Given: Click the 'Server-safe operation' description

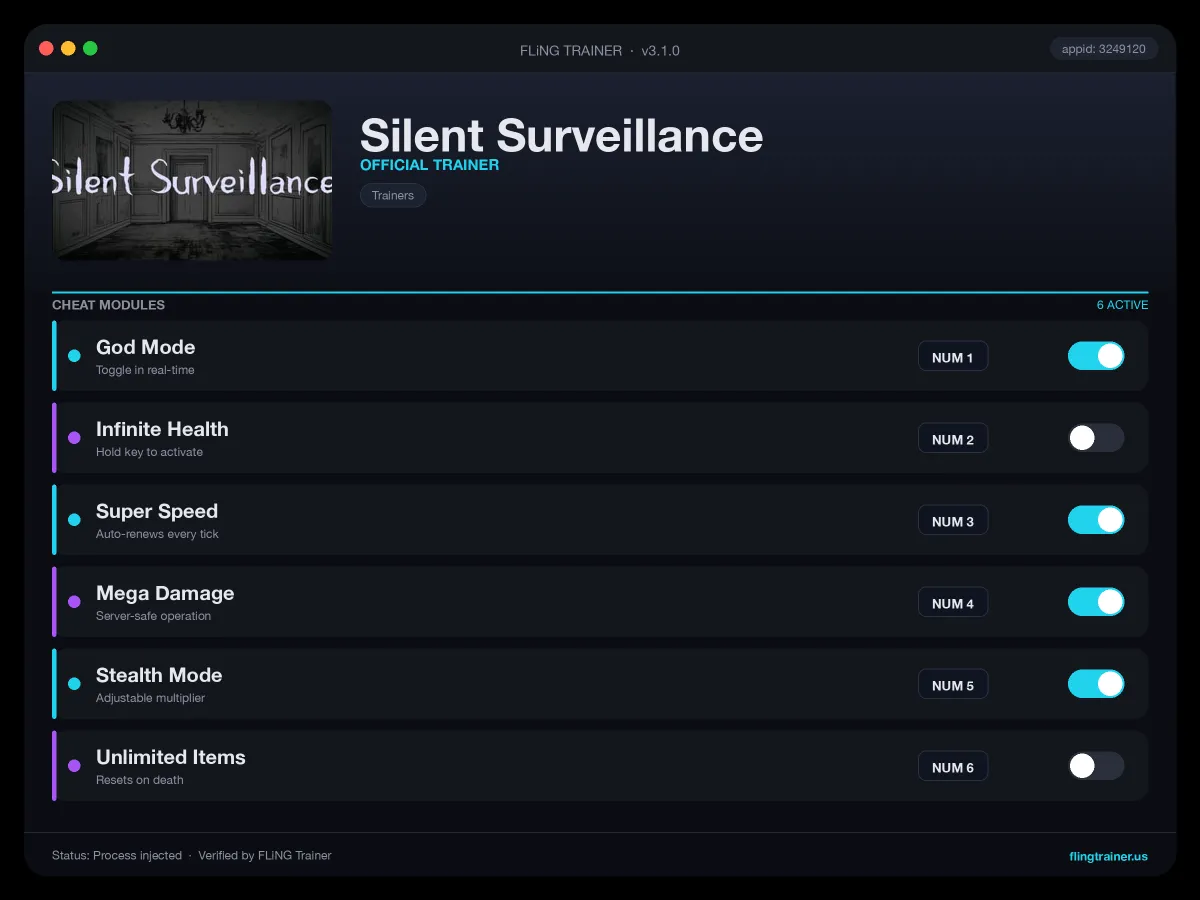Looking at the screenshot, I should click(x=153, y=616).
